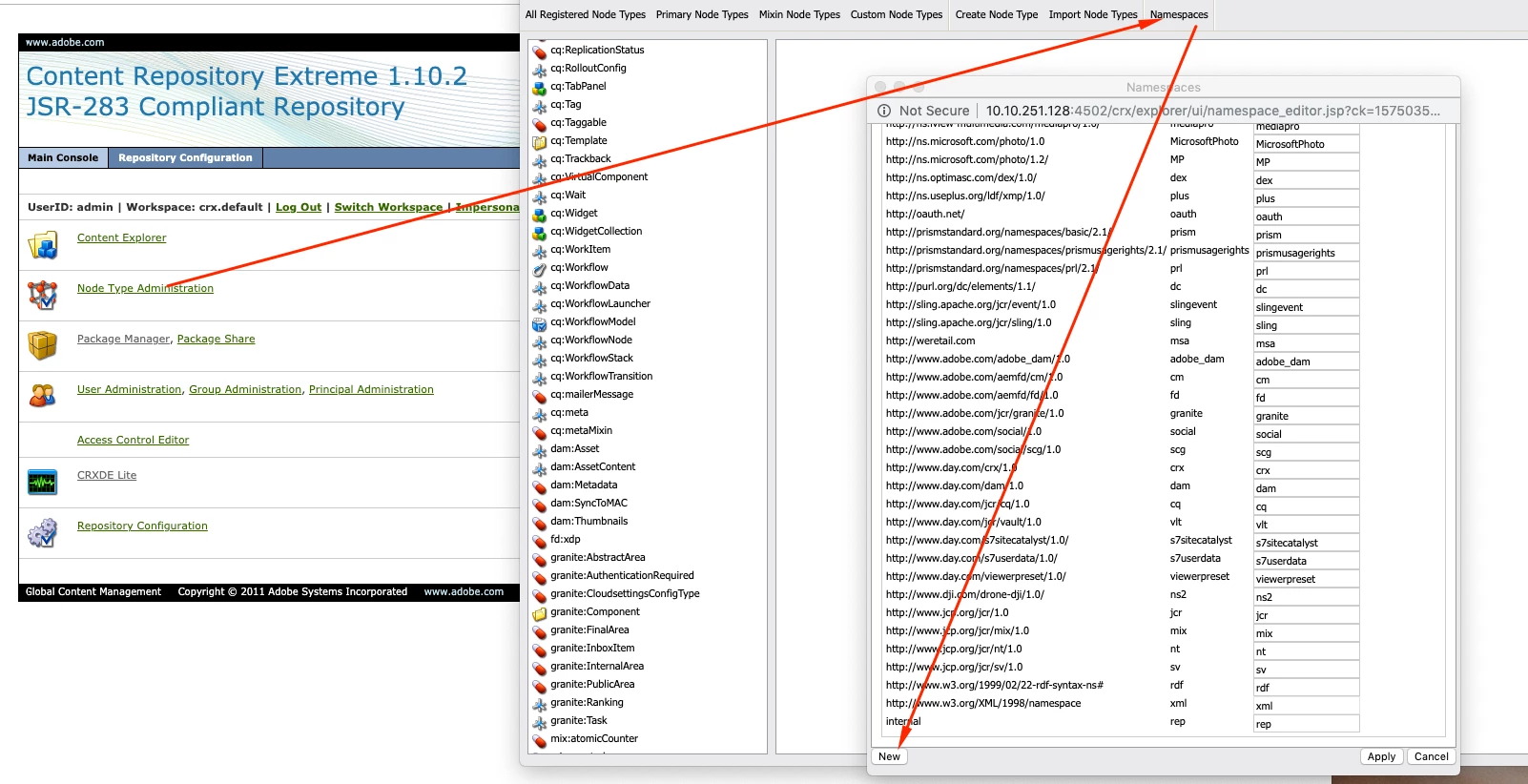Select the Main Console tab
1528x784 pixels.
(63, 158)
